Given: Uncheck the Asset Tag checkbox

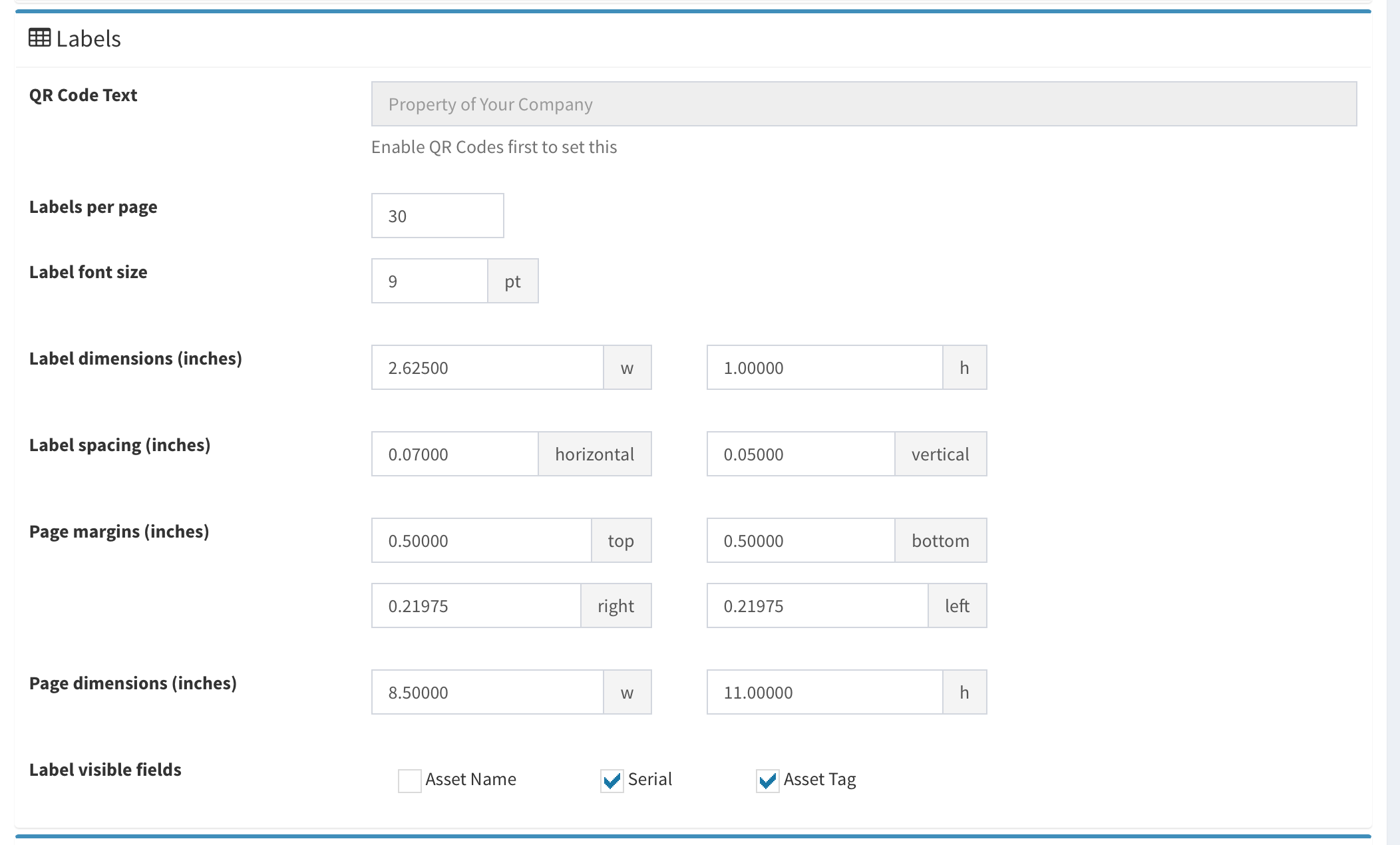Looking at the screenshot, I should [767, 780].
